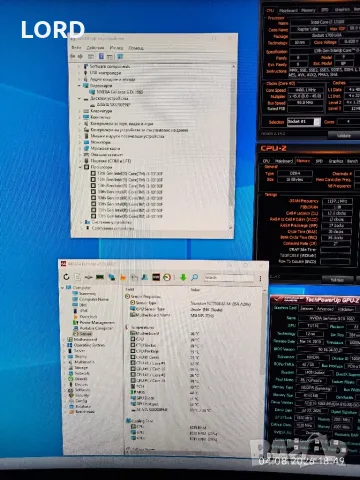Expand the keyboards node in Device Manager
This screenshot has width=360, height=480.
[x=79, y=111]
